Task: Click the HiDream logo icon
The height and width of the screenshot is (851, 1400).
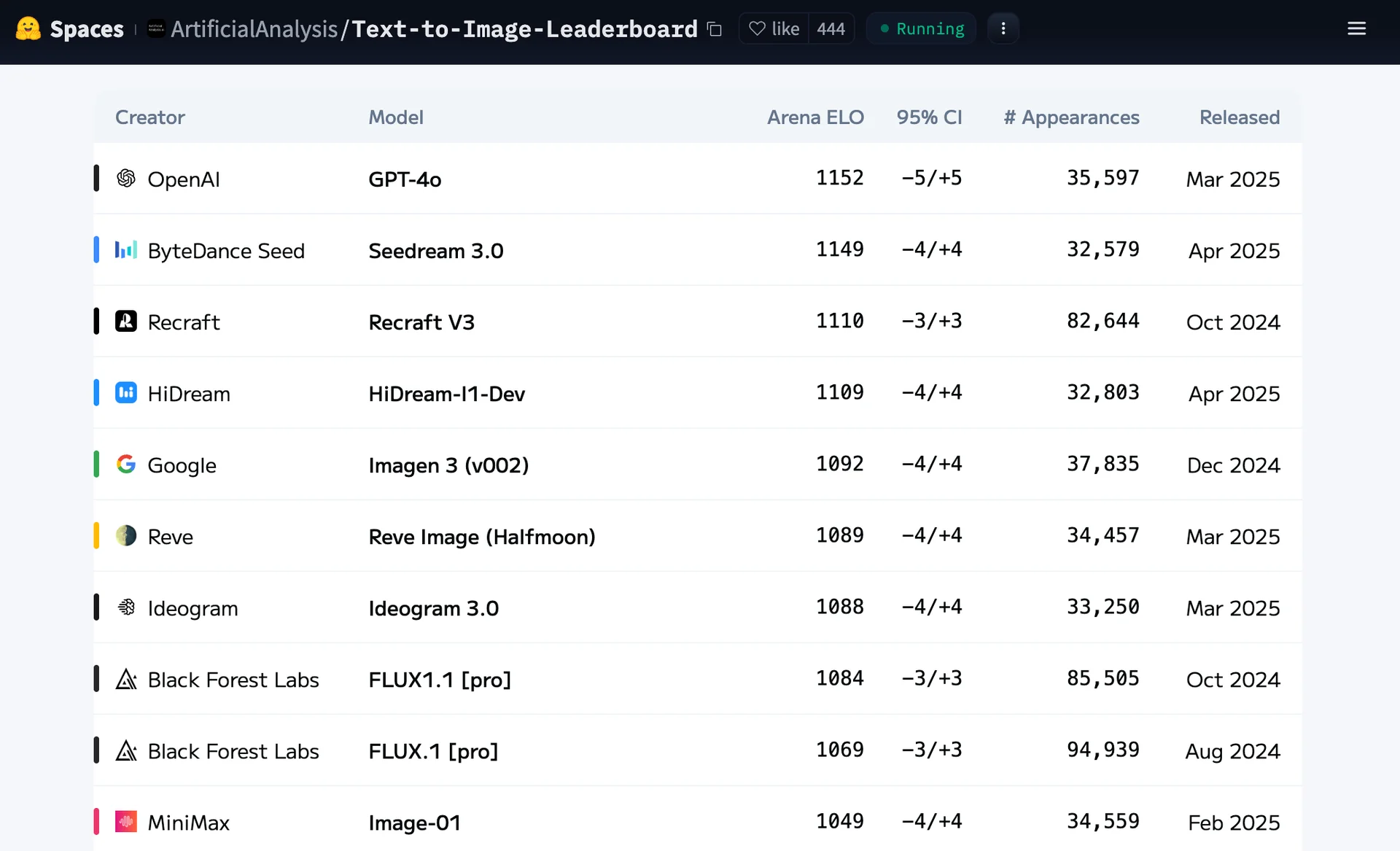Action: tap(126, 392)
